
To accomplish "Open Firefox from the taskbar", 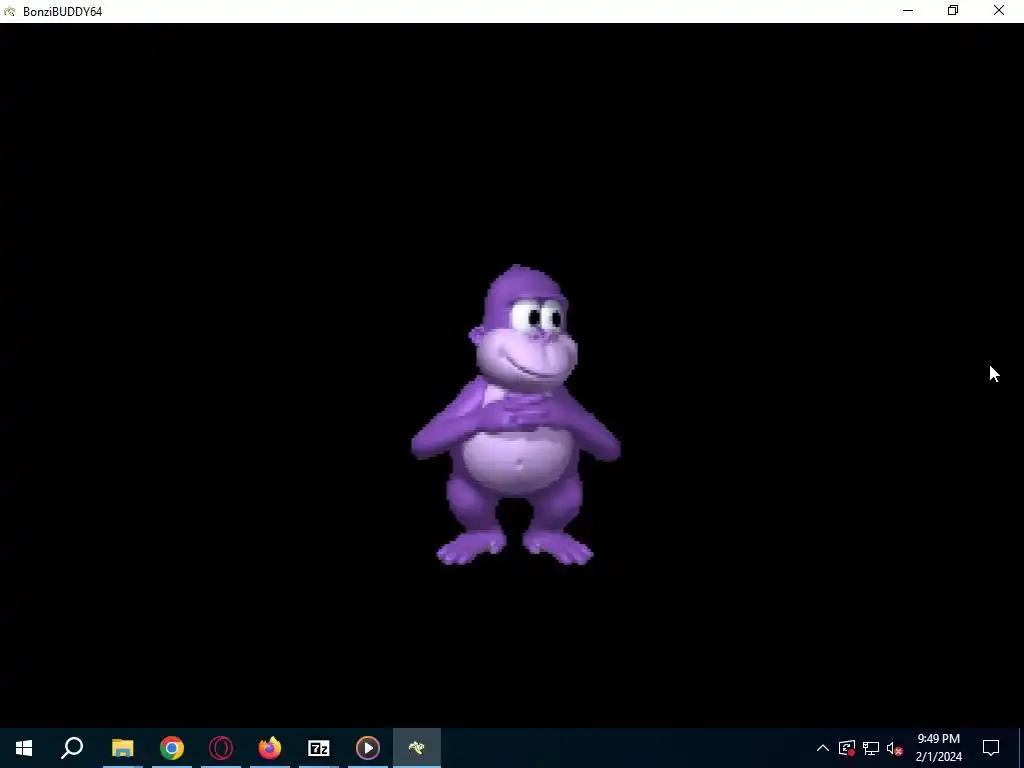I will [270, 748].
